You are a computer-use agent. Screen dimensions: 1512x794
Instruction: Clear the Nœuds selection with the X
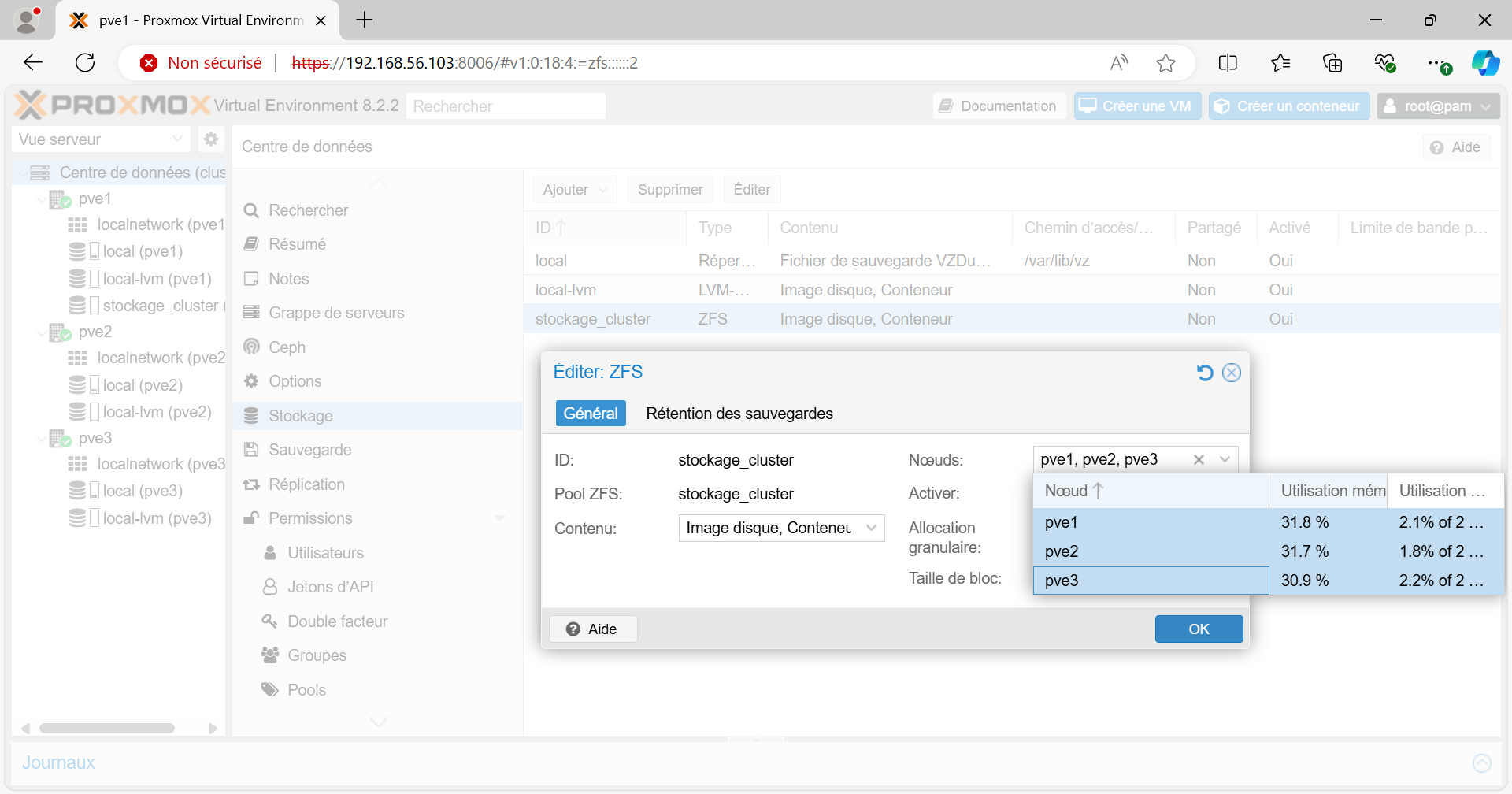pos(1199,459)
